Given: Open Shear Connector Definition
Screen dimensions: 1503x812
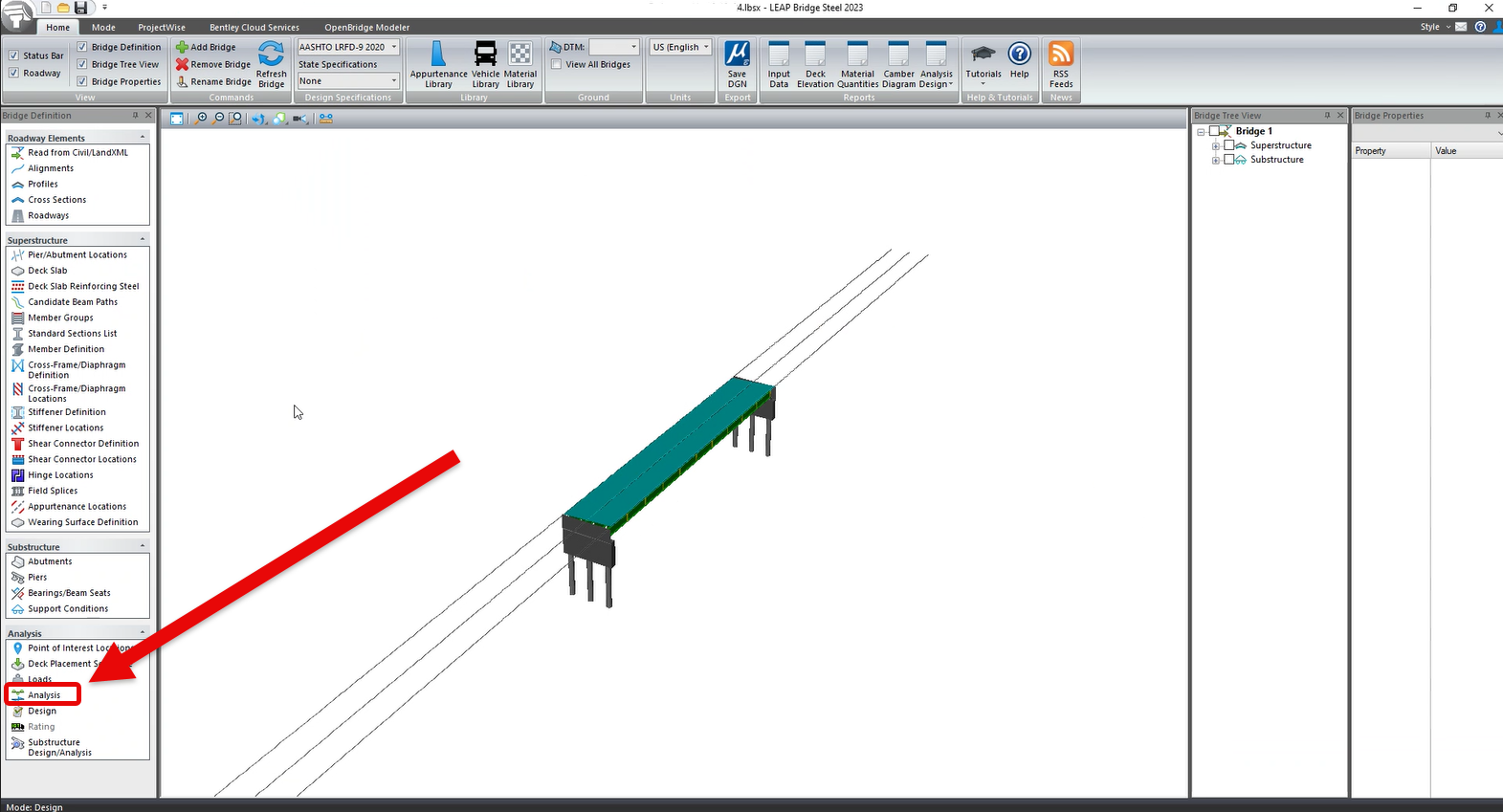Looking at the screenshot, I should point(83,444).
